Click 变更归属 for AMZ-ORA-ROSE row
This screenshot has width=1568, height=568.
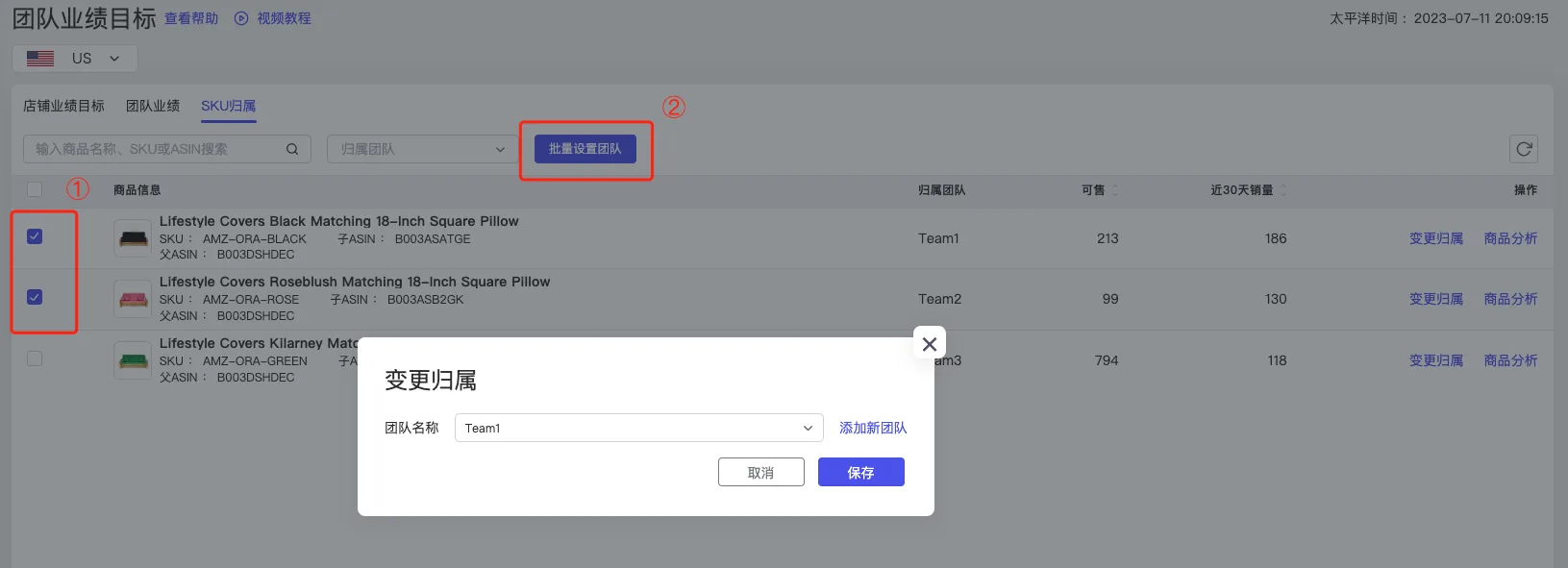1436,299
